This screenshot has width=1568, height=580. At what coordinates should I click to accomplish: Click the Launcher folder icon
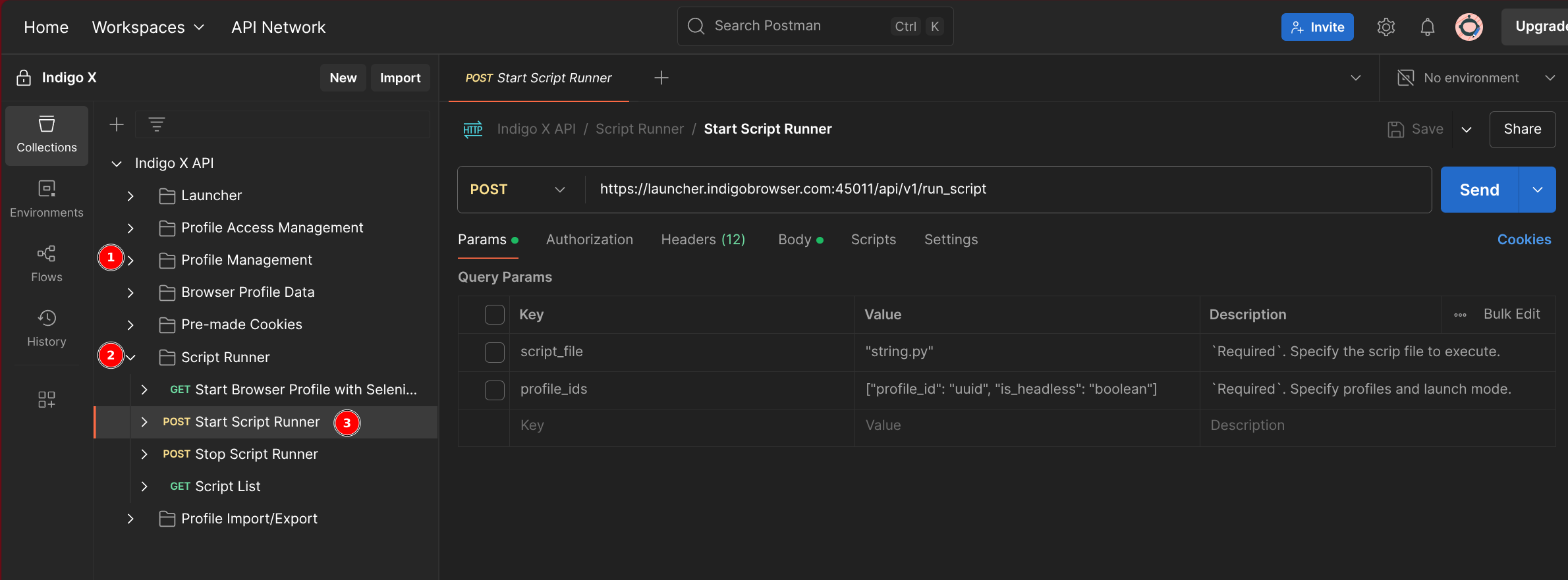pos(167,196)
